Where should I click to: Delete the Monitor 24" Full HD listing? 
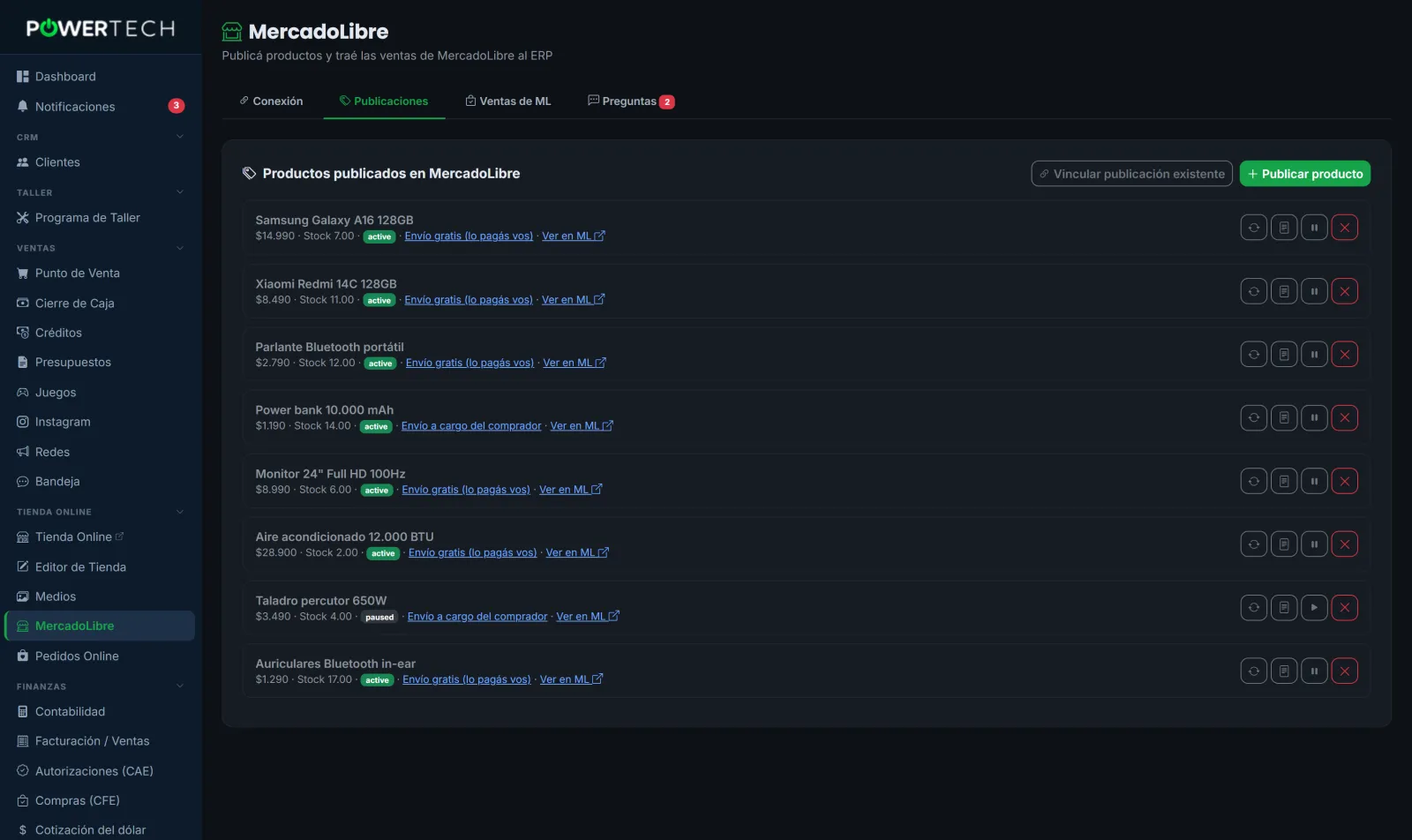click(1344, 481)
